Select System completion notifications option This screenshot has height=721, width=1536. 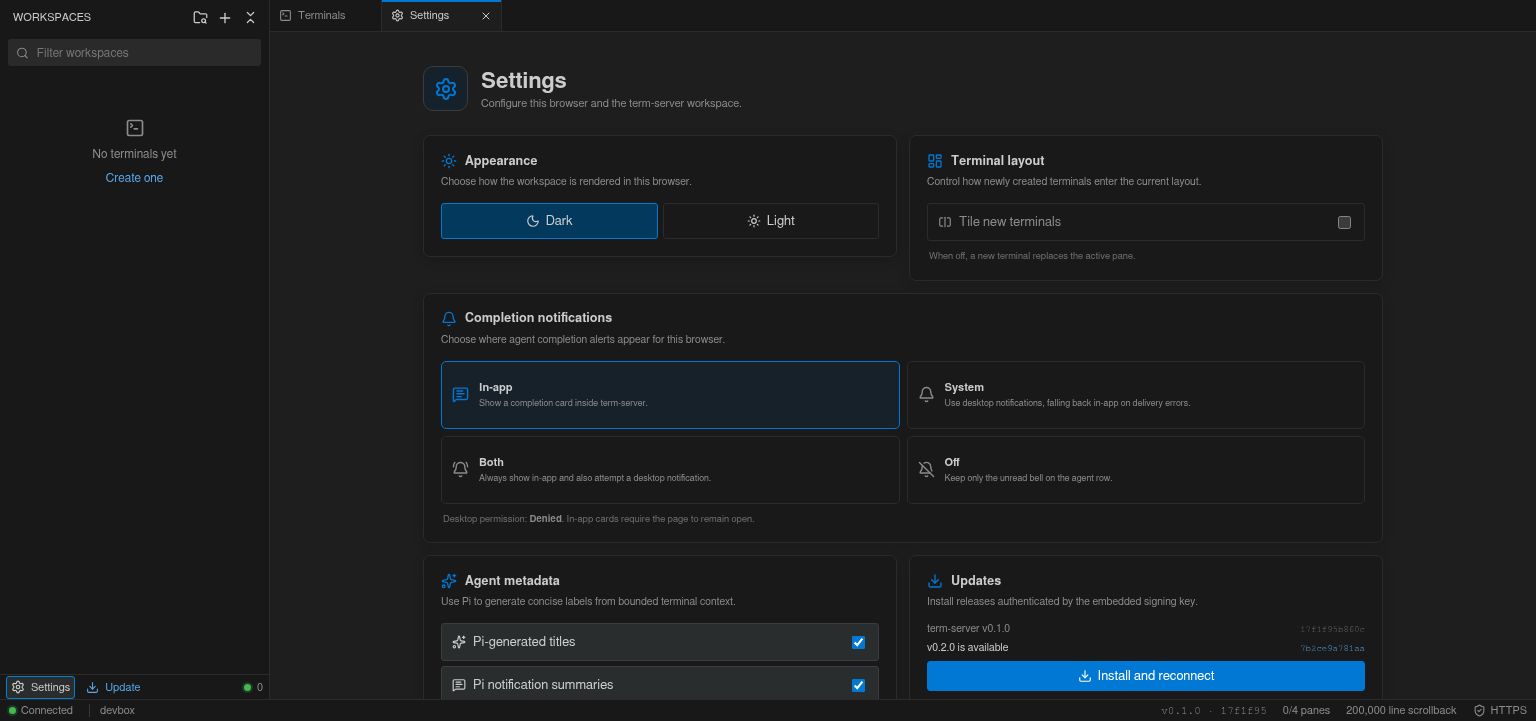[1136, 395]
